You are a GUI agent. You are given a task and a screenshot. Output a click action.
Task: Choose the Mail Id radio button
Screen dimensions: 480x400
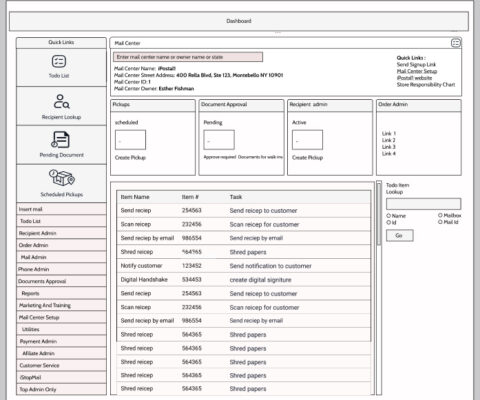[x=440, y=222]
